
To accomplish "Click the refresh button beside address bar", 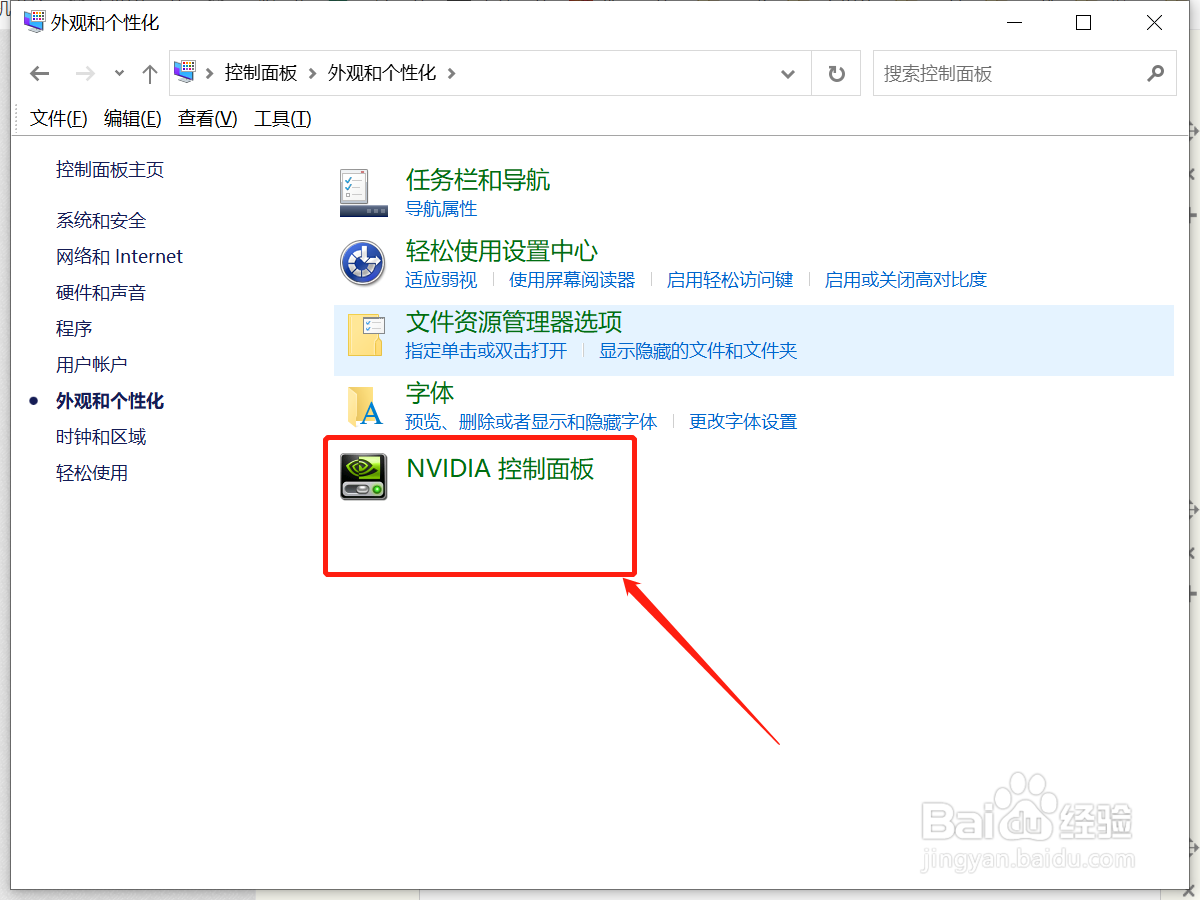I will pos(837,73).
